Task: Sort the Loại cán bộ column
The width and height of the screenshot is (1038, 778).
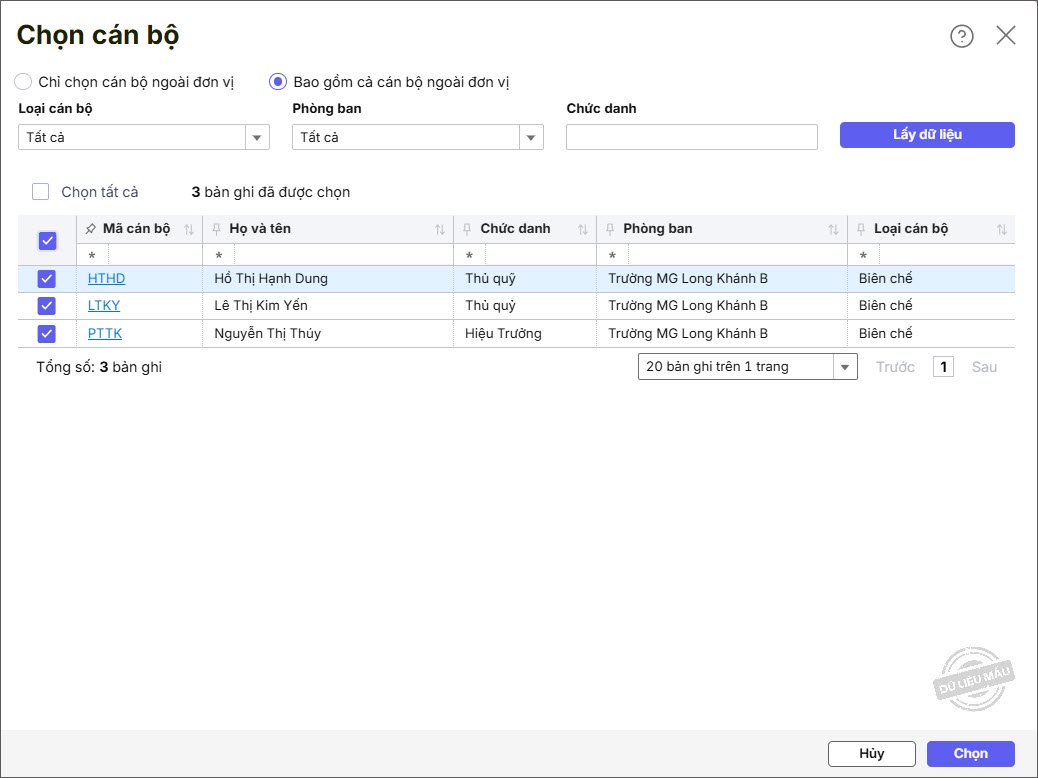Action: coord(1002,230)
